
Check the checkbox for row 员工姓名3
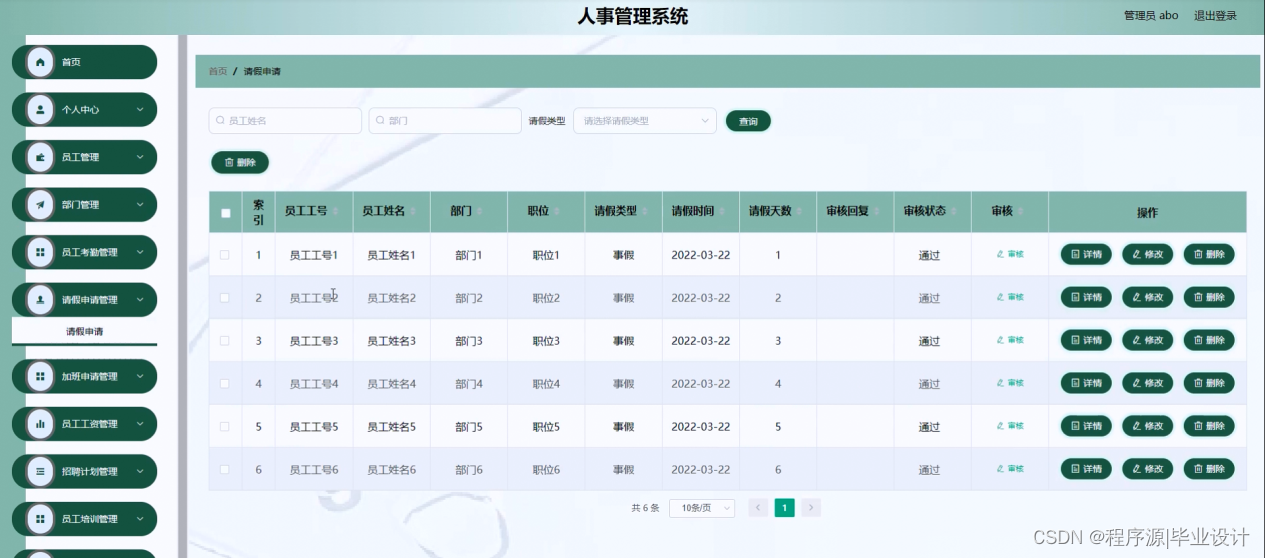(x=225, y=341)
